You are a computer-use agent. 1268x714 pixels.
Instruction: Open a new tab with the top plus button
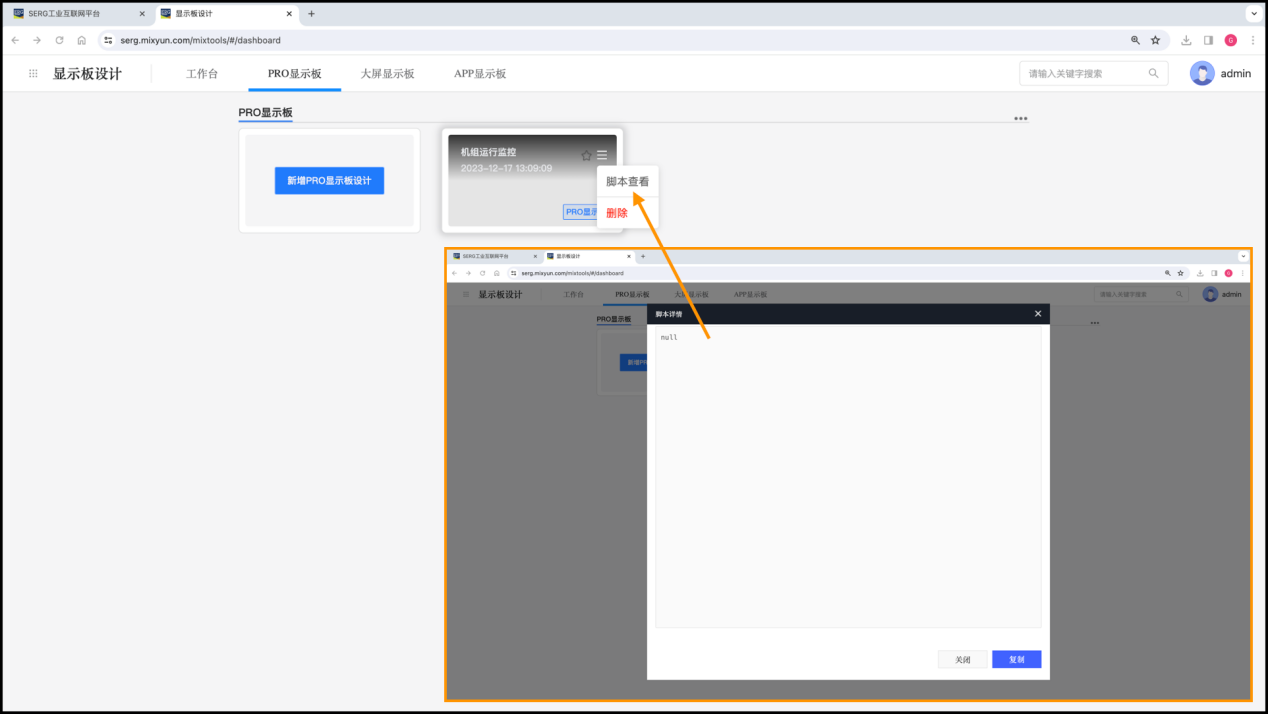(311, 14)
